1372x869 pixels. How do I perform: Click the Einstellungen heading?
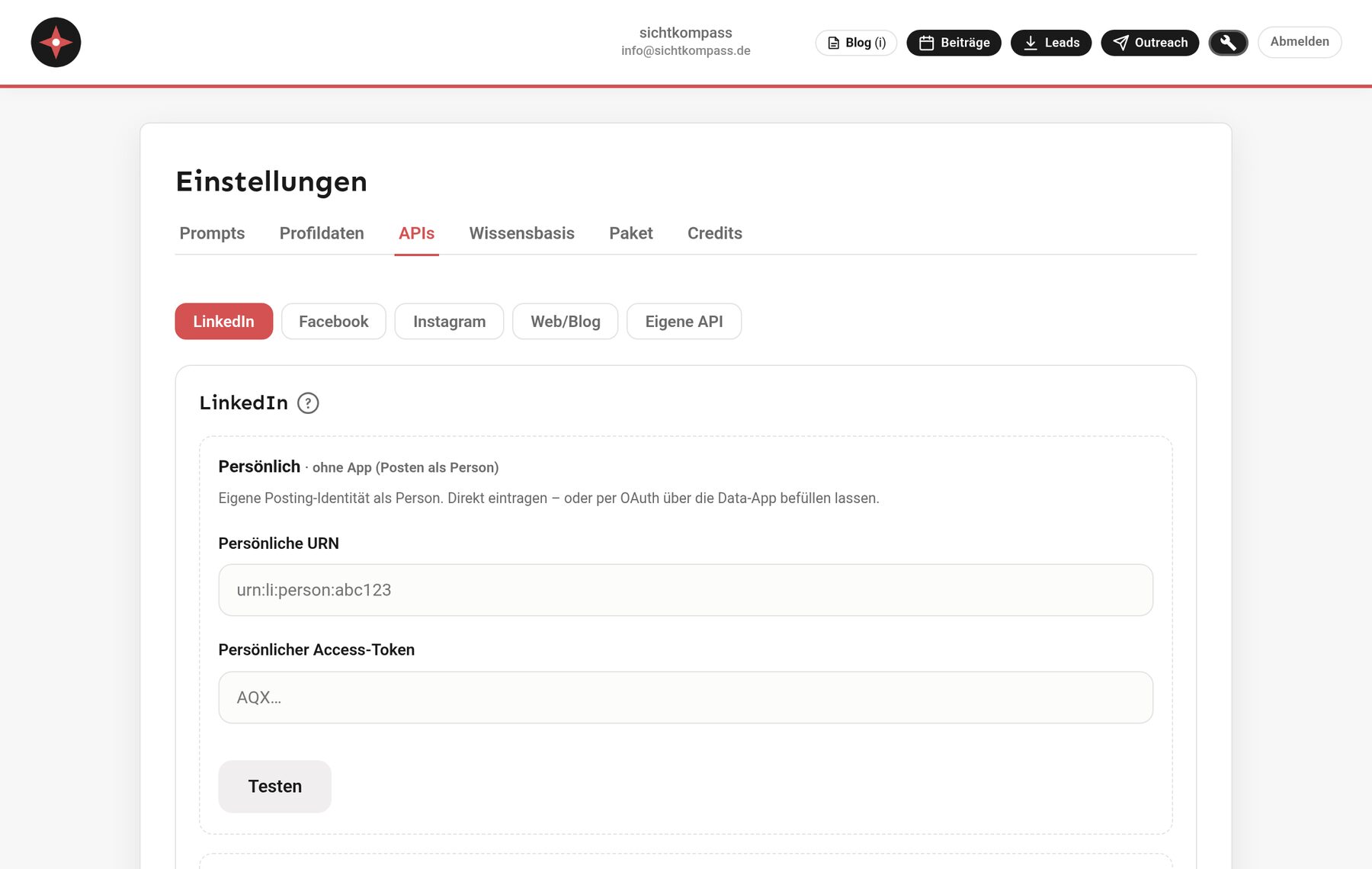[271, 181]
